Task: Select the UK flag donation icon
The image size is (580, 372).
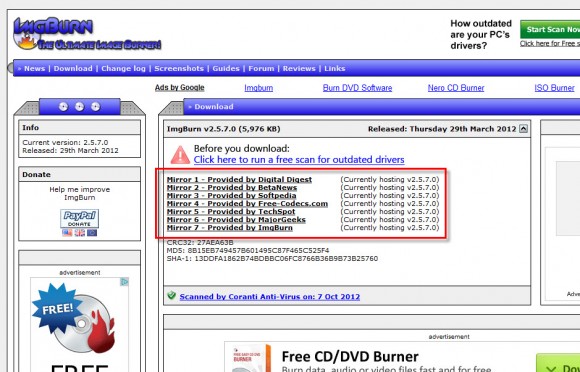Action: [x=80, y=233]
